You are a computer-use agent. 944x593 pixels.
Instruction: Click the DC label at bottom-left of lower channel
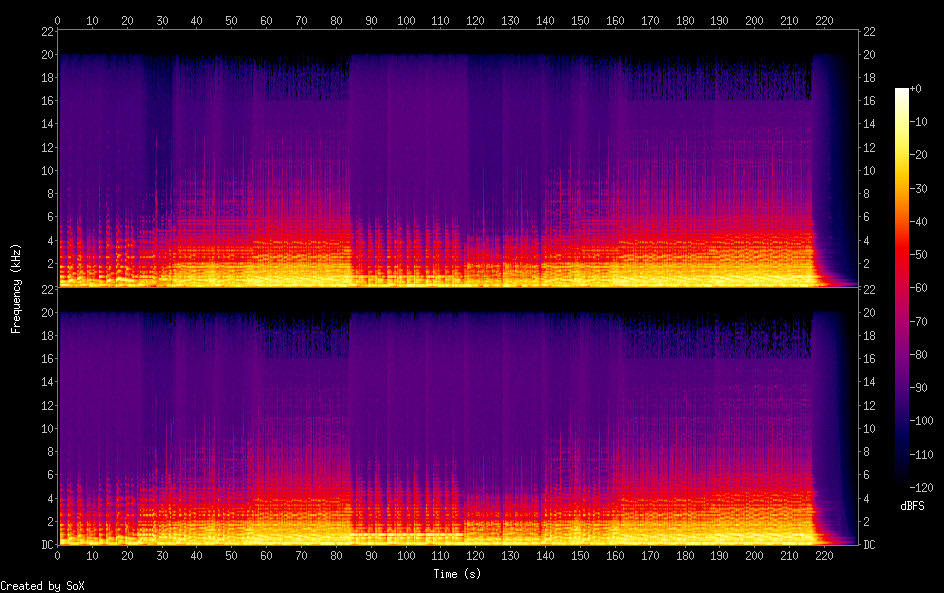pyautogui.click(x=46, y=545)
